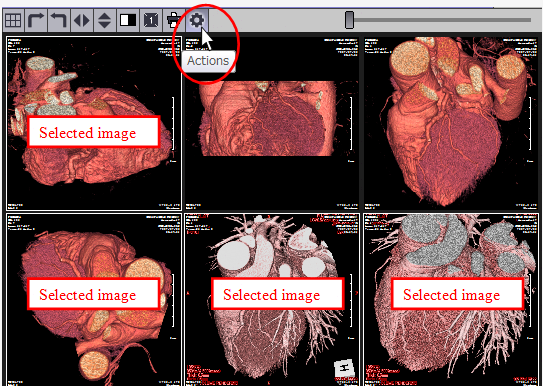Select the top-left side-view heart thumbnail
Viewport: 543px width, 386px height.
94,124
